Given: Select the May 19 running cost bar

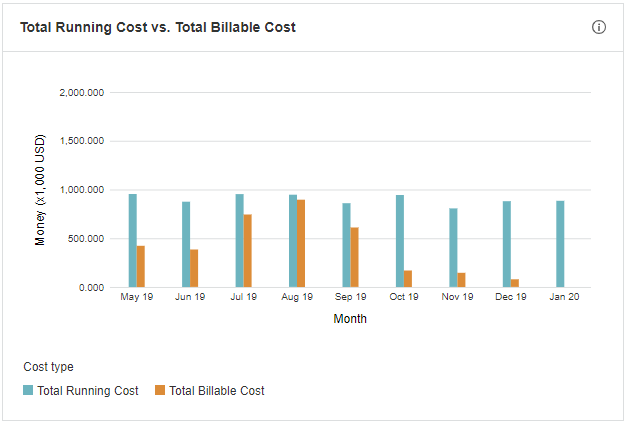Looking at the screenshot, I should pyautogui.click(x=132, y=241).
